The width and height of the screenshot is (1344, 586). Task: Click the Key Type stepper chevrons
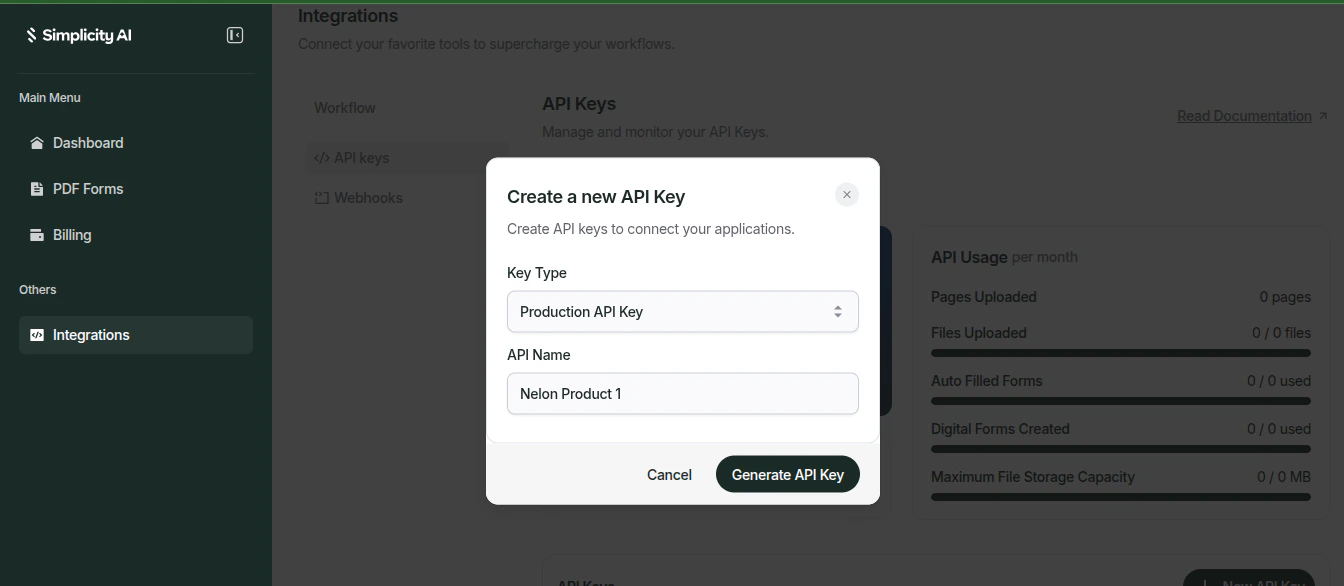838,311
